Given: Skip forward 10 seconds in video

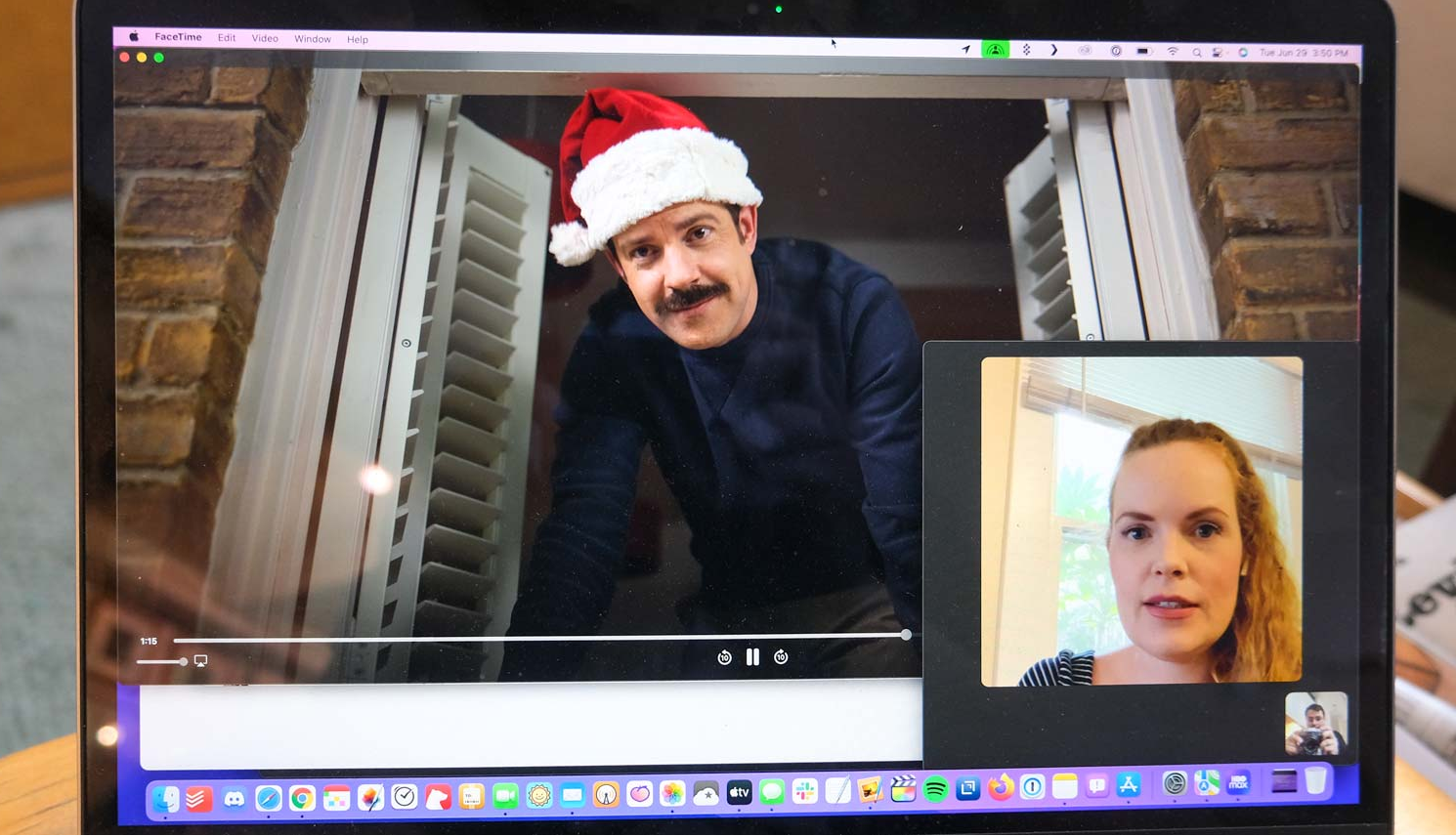Looking at the screenshot, I should 781,657.
